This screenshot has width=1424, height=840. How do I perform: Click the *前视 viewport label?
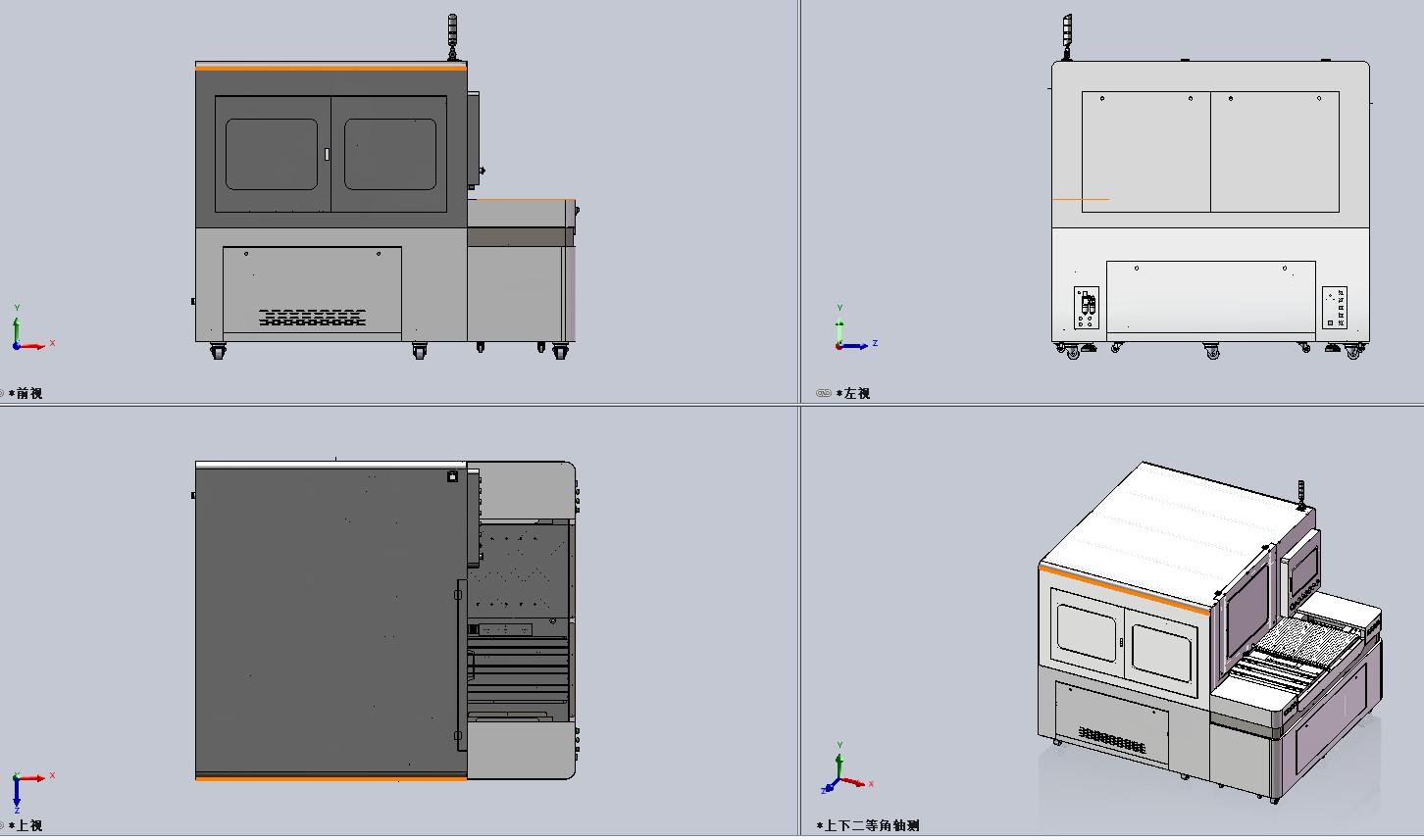[25, 393]
